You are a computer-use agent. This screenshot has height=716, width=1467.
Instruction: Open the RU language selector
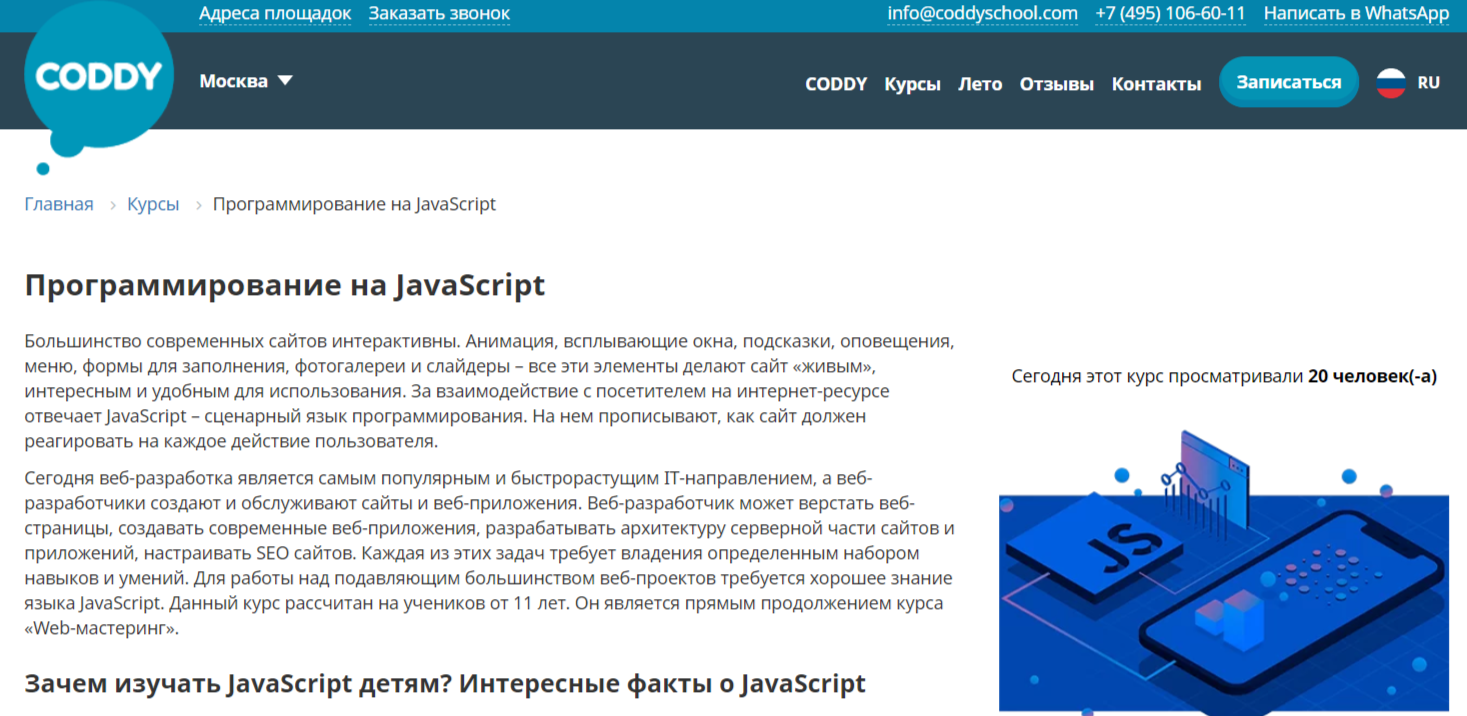click(1428, 83)
